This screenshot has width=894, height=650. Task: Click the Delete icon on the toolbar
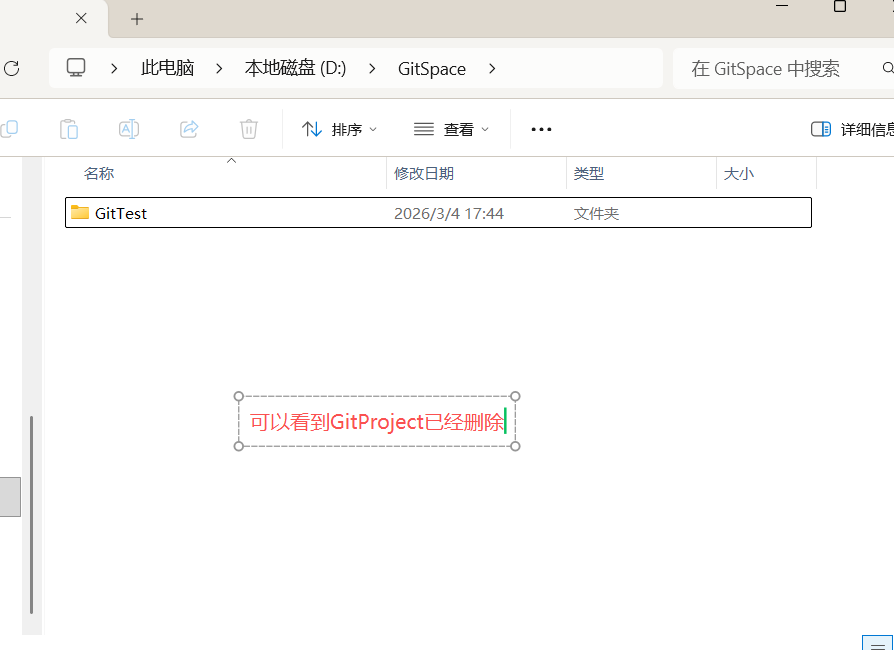coord(248,129)
